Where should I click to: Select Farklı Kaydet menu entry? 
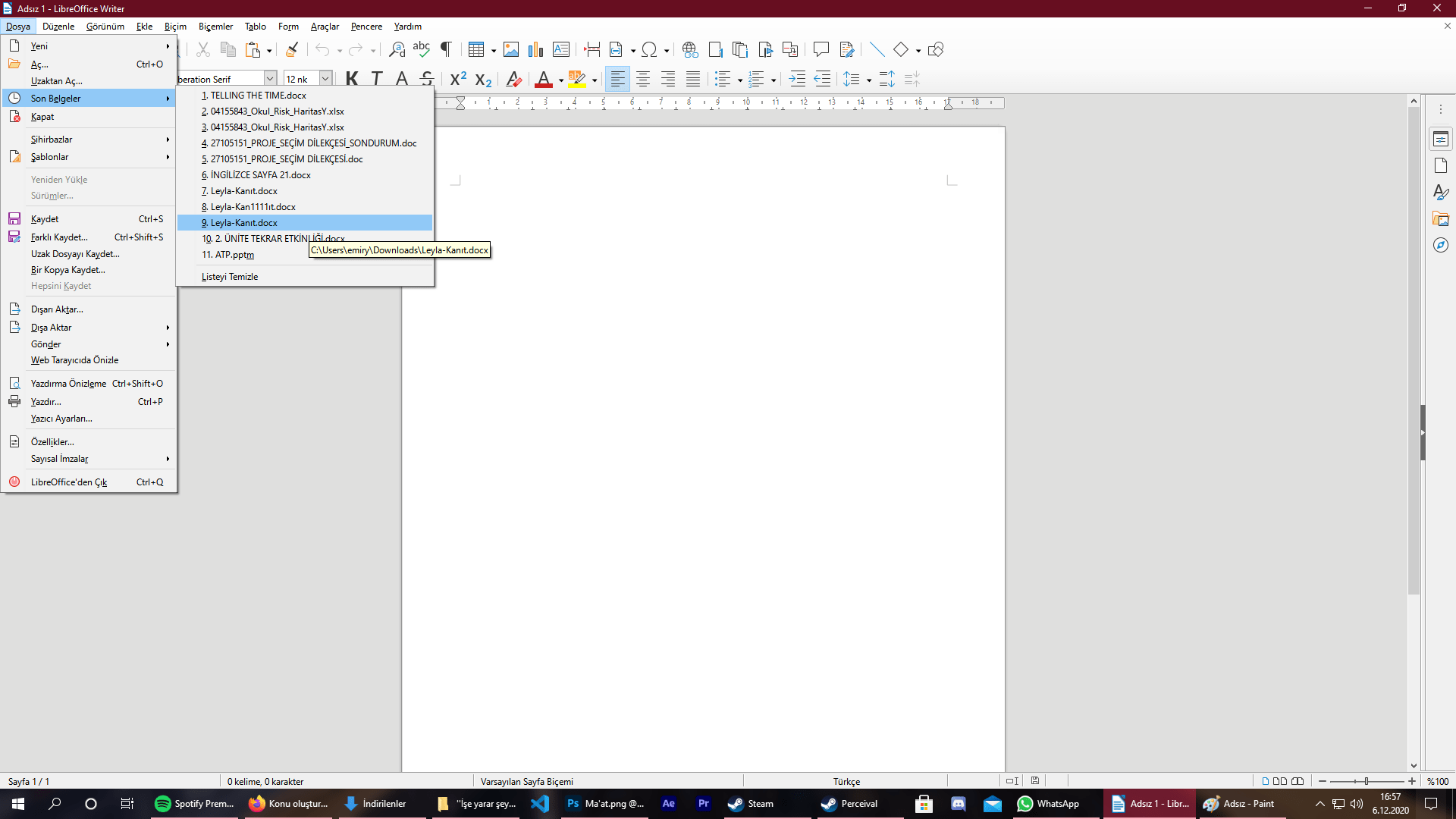(59, 237)
